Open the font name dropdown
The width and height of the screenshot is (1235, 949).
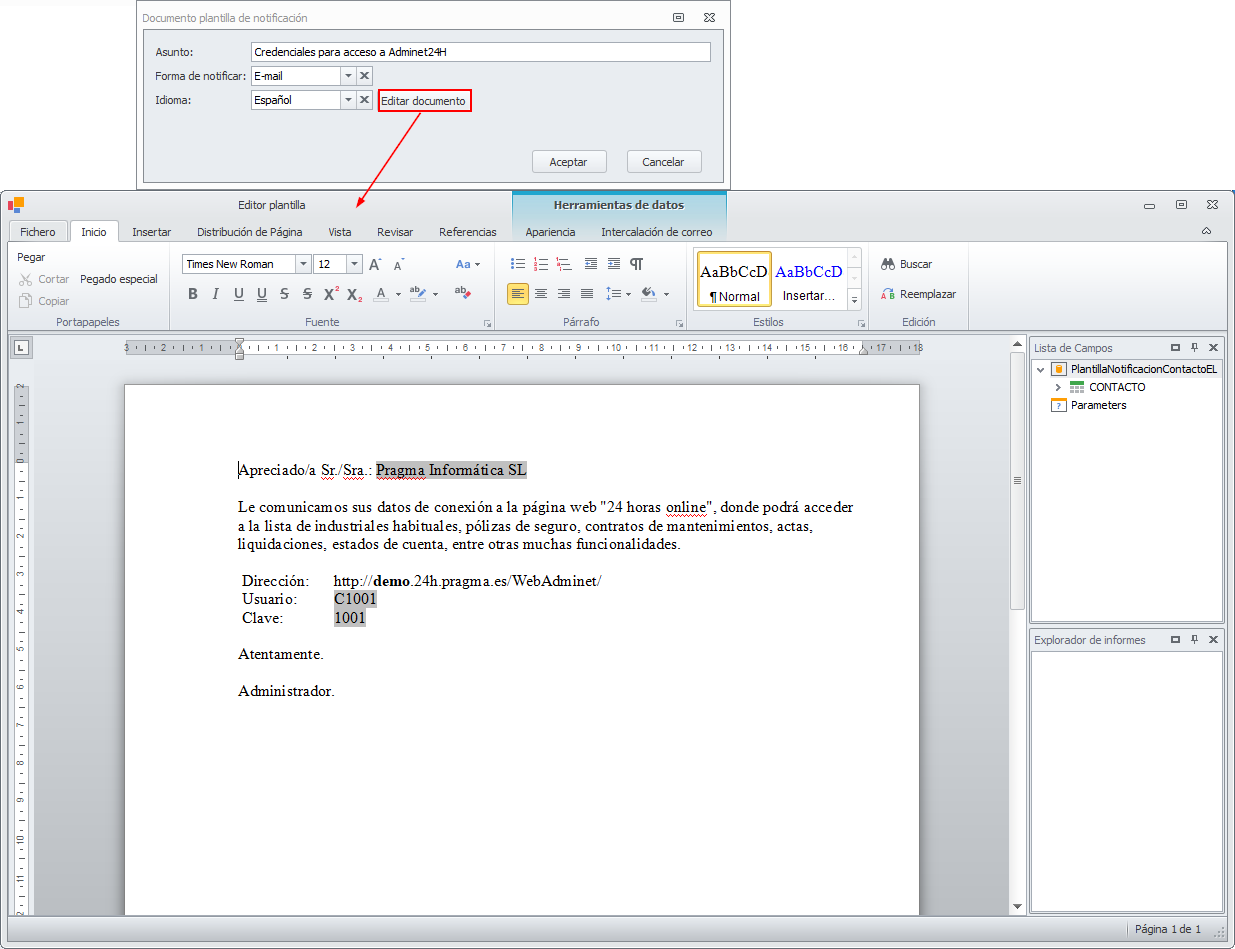point(303,264)
